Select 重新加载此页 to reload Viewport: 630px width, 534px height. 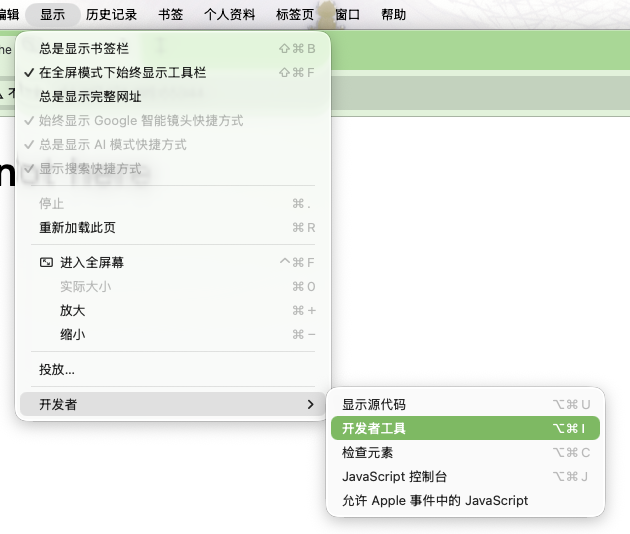(77, 227)
